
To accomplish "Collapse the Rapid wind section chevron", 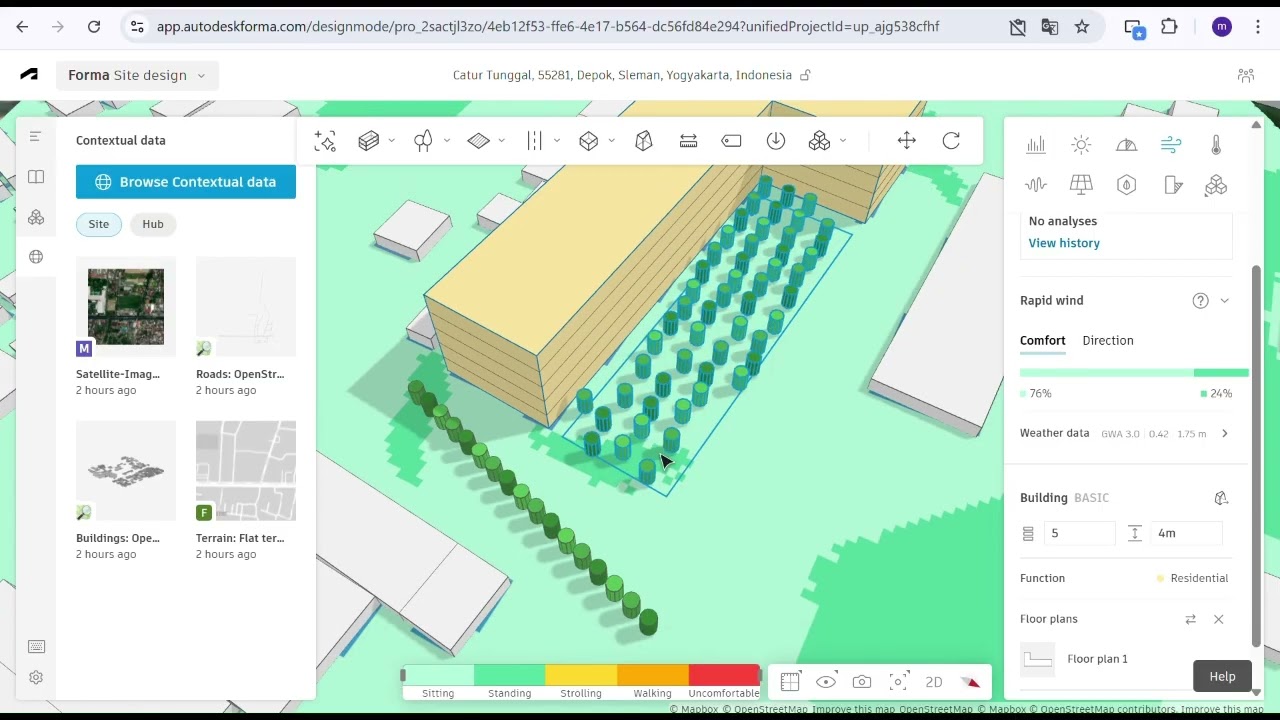I will click(x=1224, y=301).
